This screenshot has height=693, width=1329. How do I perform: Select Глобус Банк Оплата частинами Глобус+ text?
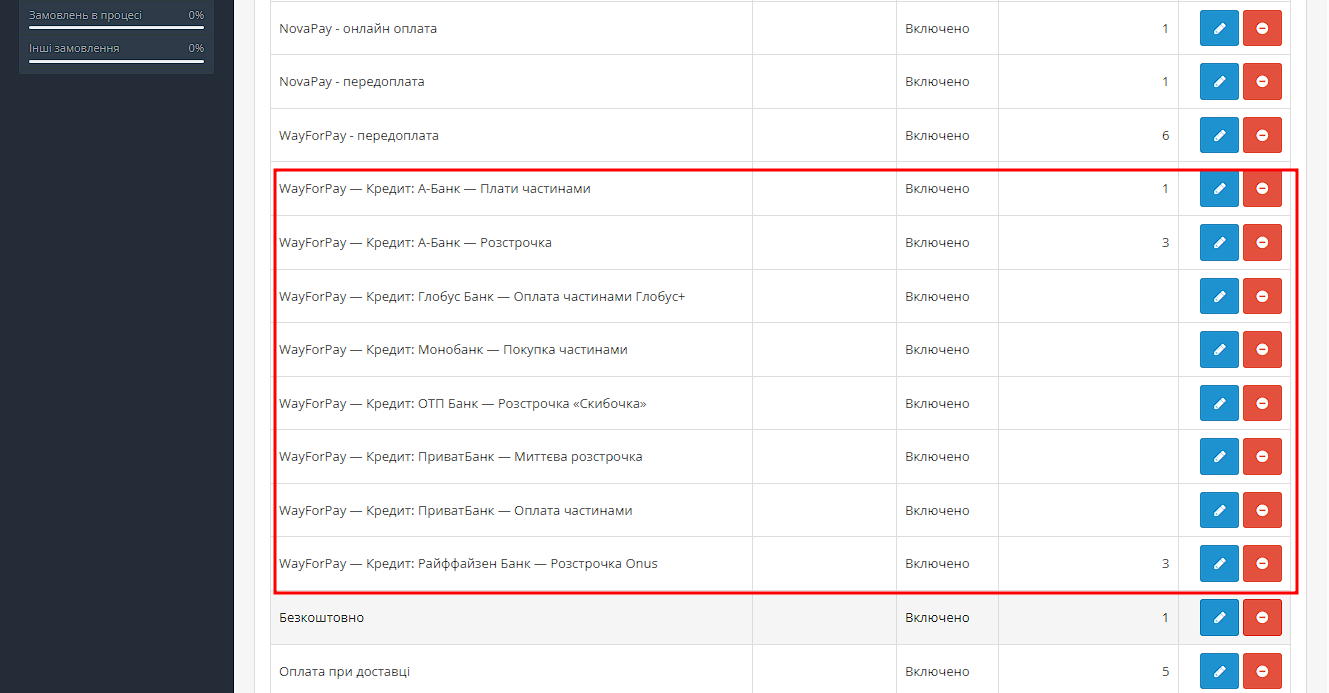click(482, 297)
